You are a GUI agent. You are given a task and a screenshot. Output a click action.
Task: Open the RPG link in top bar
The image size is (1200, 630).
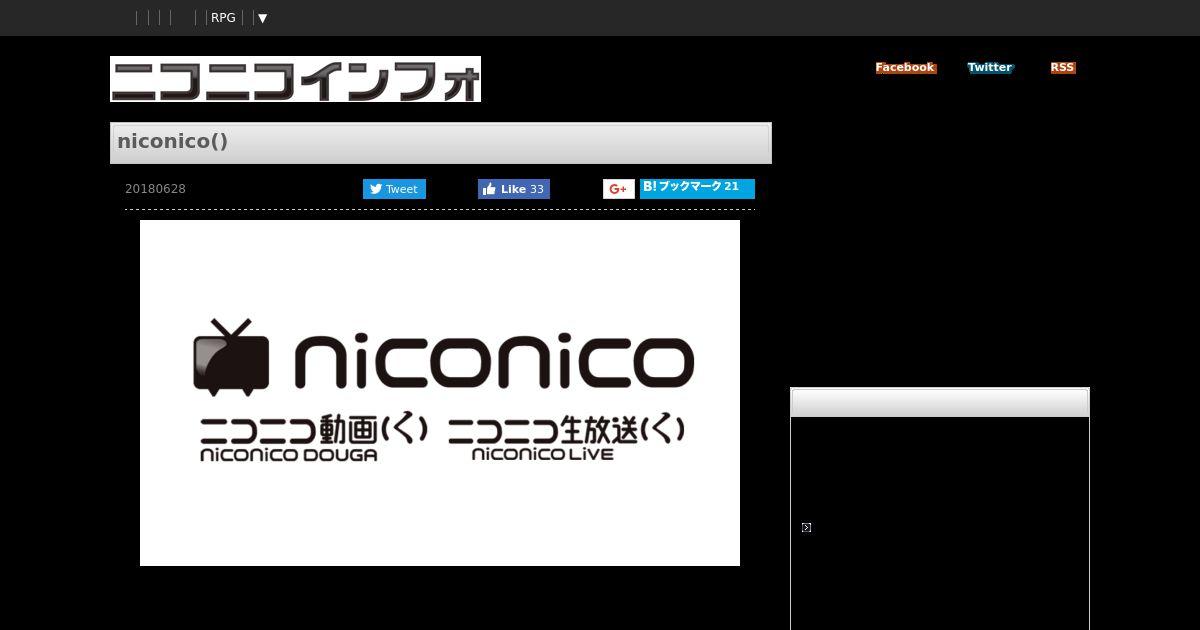[x=223, y=18]
